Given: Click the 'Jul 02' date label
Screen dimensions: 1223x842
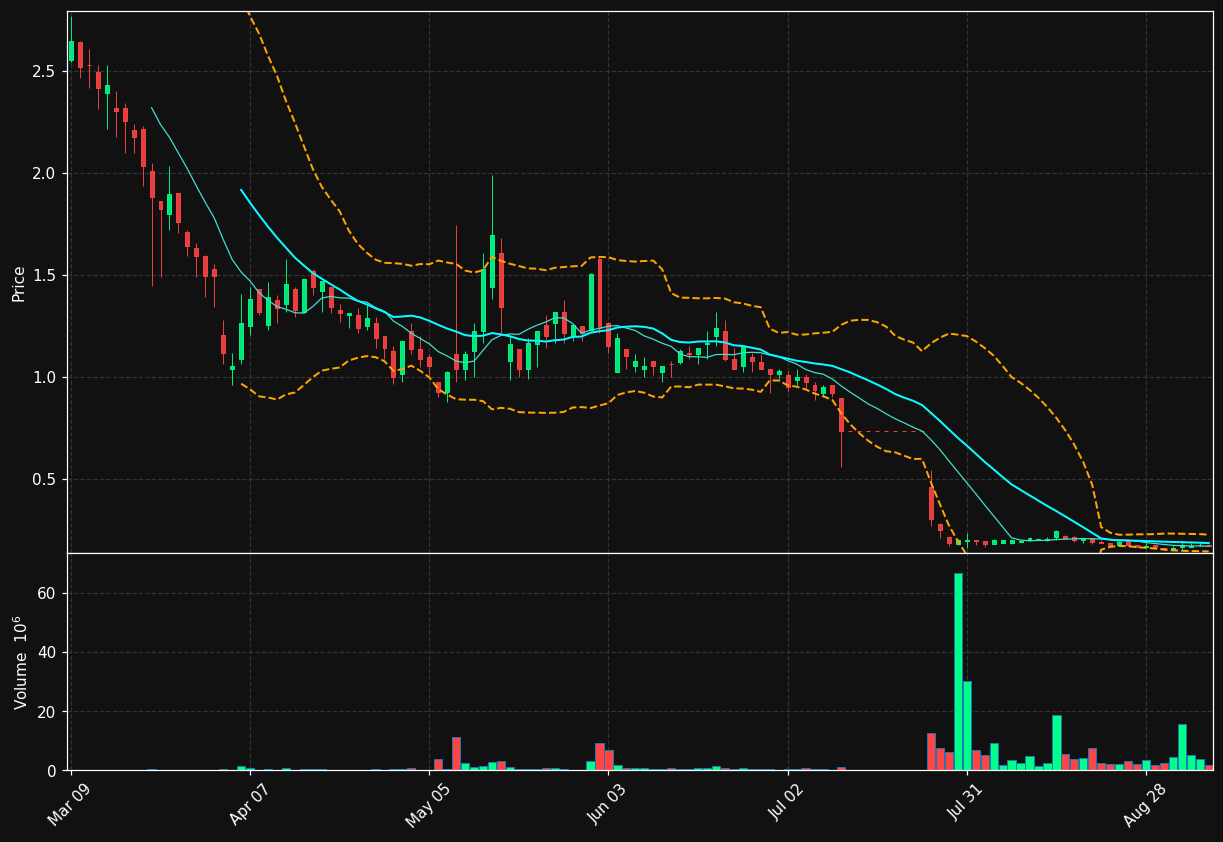Looking at the screenshot, I should click(788, 803).
